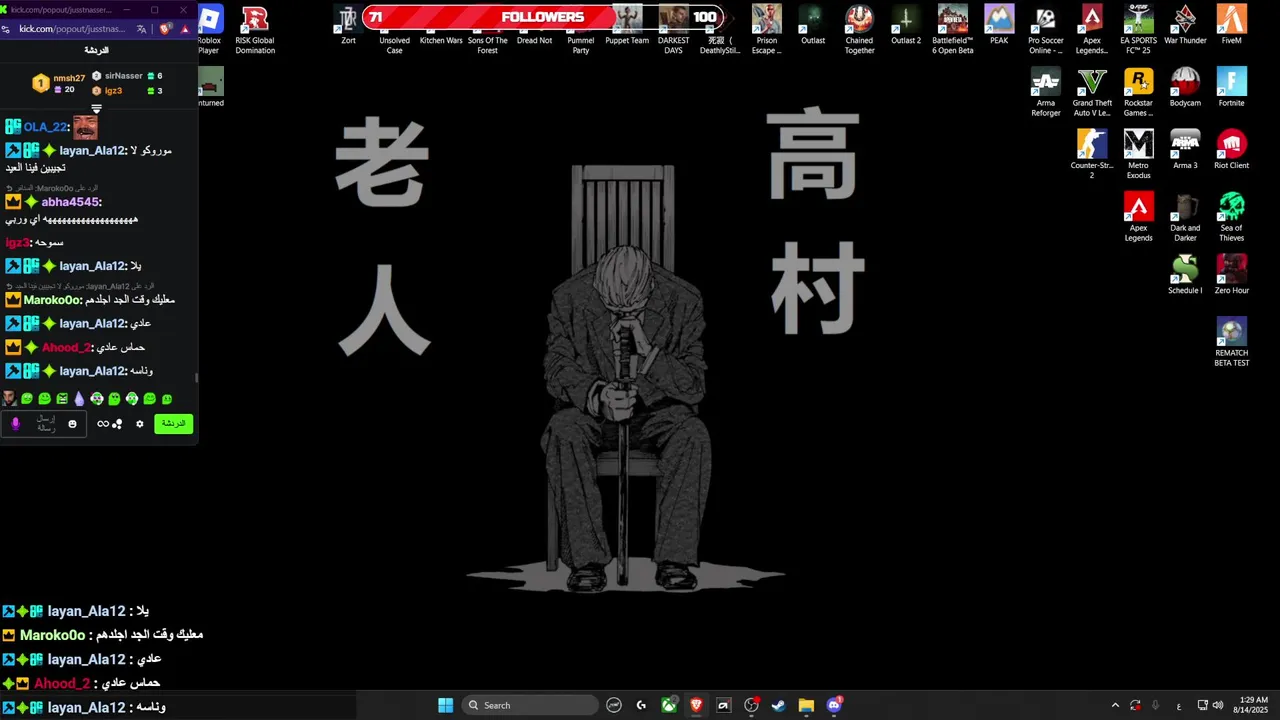
Task: Click nmsh27 in the leaderboard
Action: click(x=69, y=78)
